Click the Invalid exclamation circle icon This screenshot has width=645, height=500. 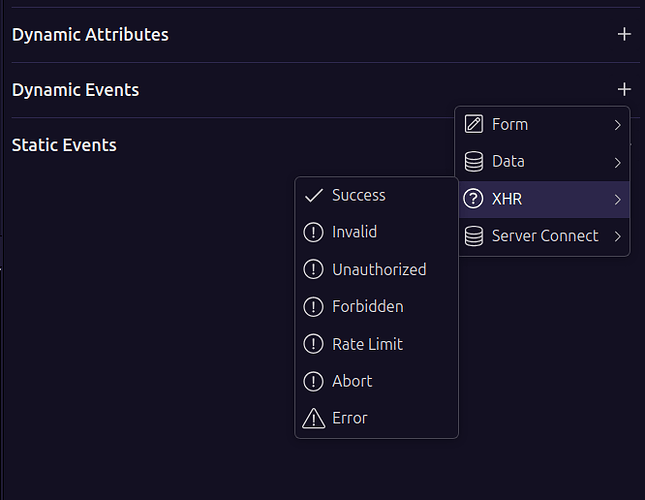point(313,232)
